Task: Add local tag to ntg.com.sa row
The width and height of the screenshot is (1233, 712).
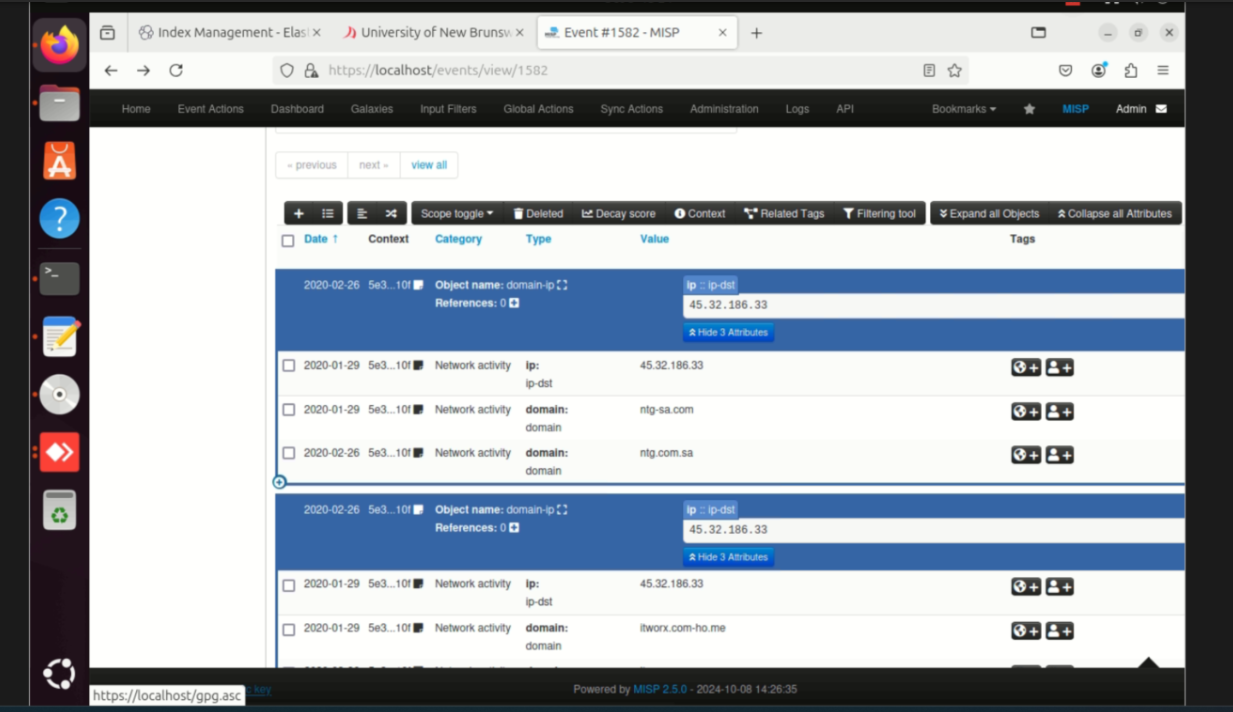Action: click(x=1059, y=455)
